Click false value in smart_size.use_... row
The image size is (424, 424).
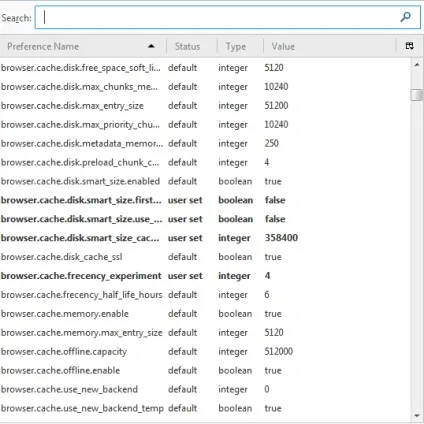coord(275,219)
